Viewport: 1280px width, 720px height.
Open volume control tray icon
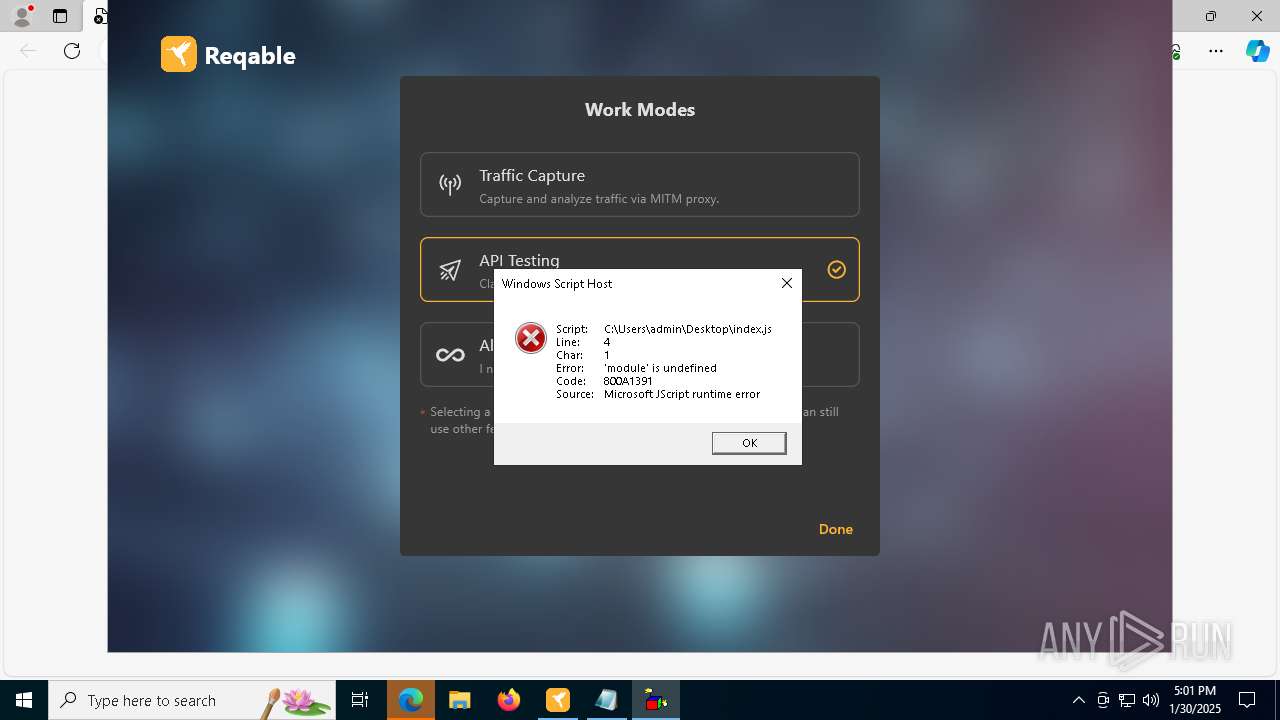pyautogui.click(x=1151, y=700)
